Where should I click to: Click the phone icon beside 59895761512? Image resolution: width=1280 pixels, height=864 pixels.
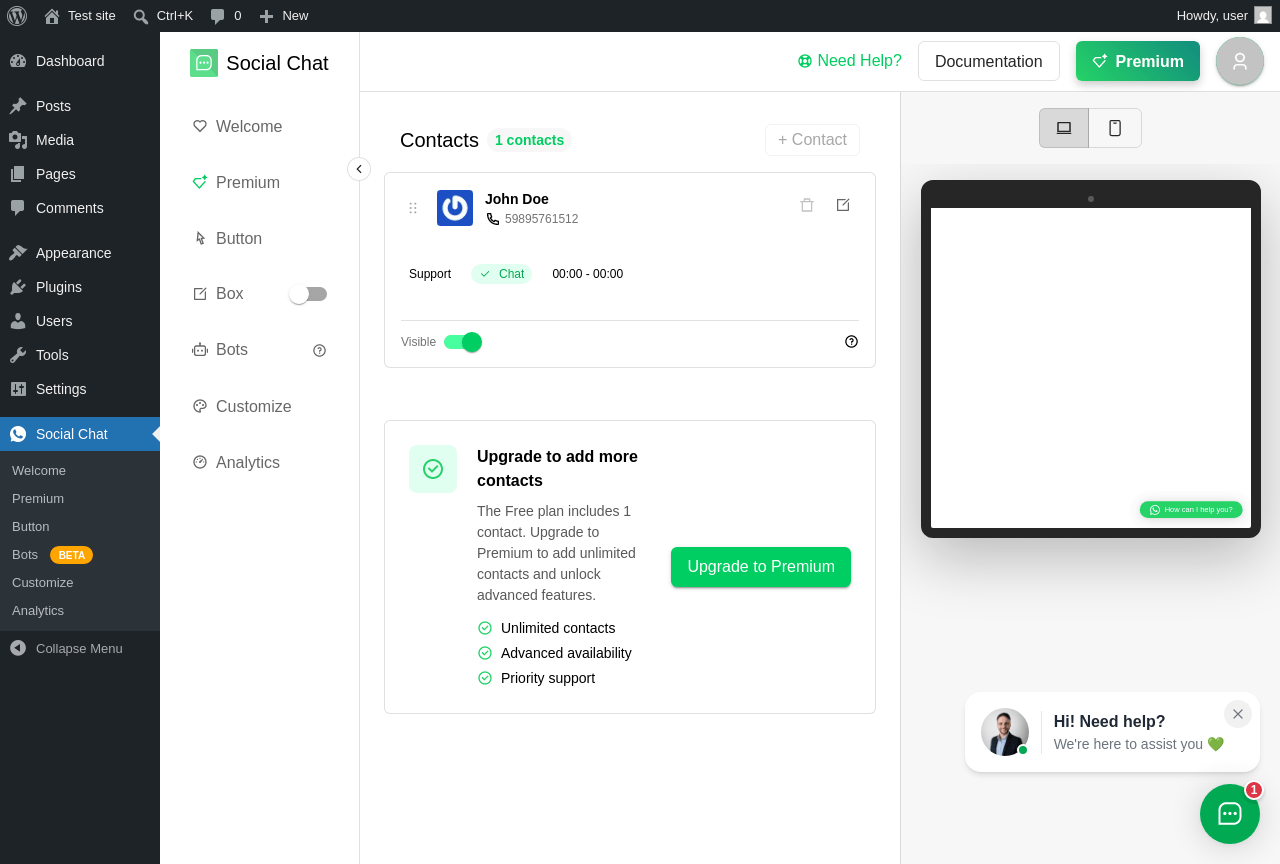point(493,219)
